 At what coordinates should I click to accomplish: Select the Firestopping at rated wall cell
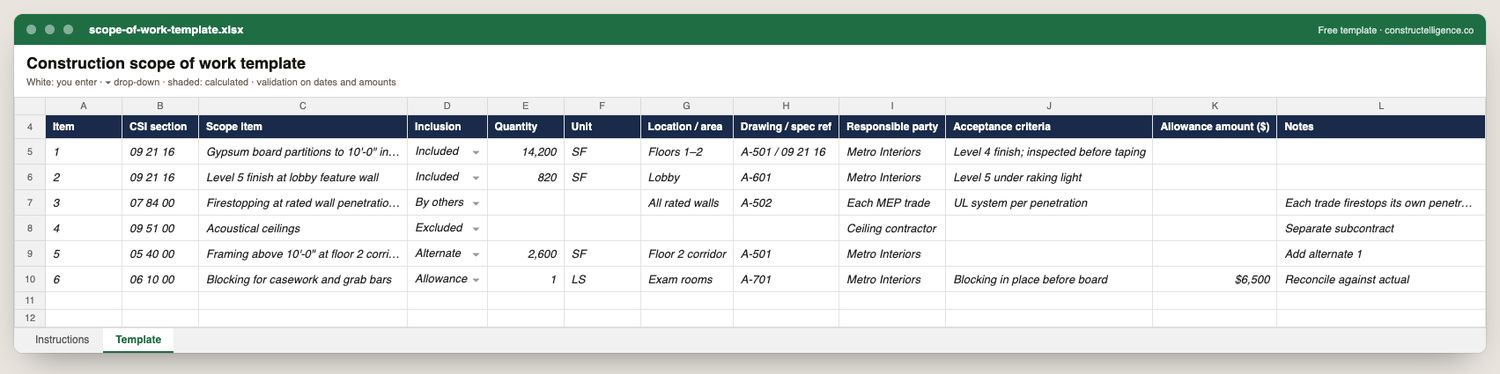[x=303, y=203]
